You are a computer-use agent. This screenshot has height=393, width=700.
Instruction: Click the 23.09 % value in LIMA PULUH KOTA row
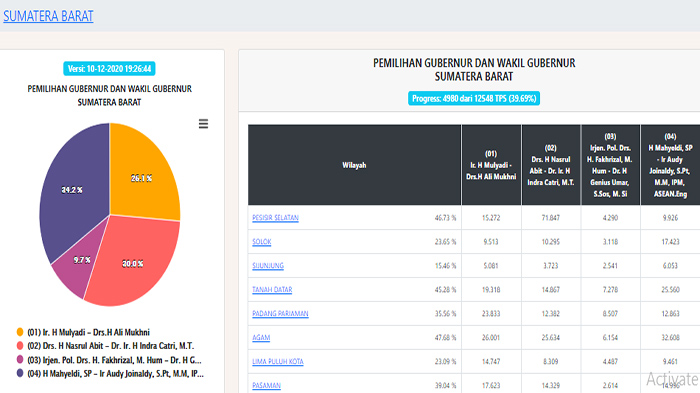[x=446, y=361]
